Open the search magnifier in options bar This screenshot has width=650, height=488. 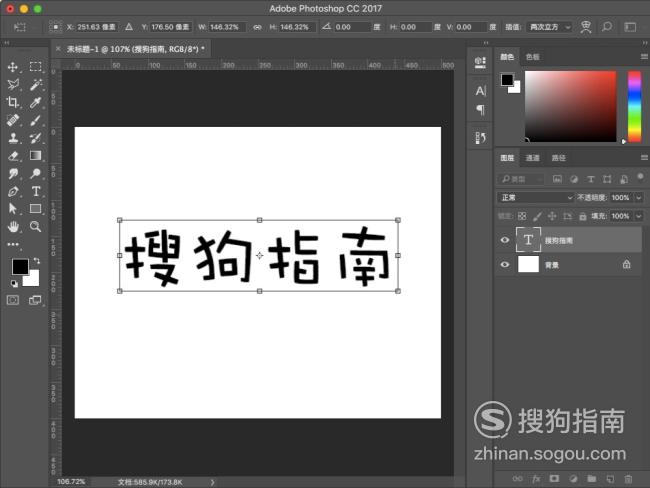point(607,27)
